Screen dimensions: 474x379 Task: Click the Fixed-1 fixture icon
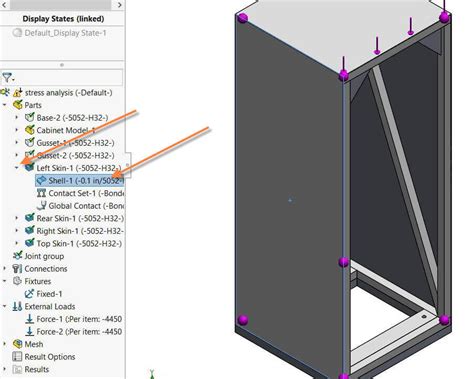[x=29, y=294]
